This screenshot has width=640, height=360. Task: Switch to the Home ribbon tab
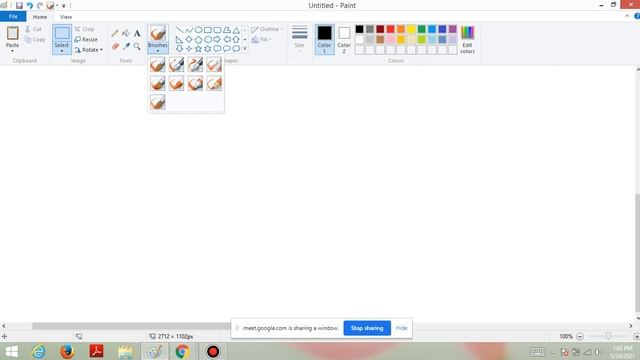click(40, 17)
